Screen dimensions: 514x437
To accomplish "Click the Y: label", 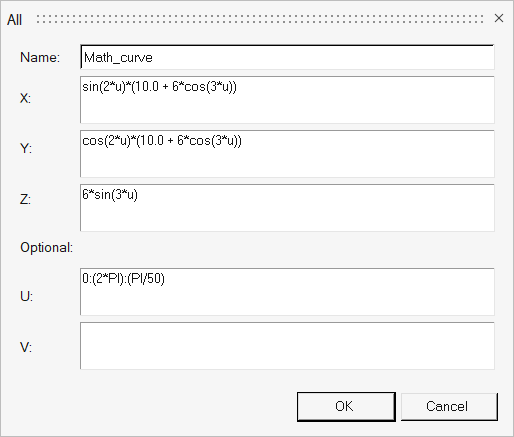I will [x=26, y=148].
